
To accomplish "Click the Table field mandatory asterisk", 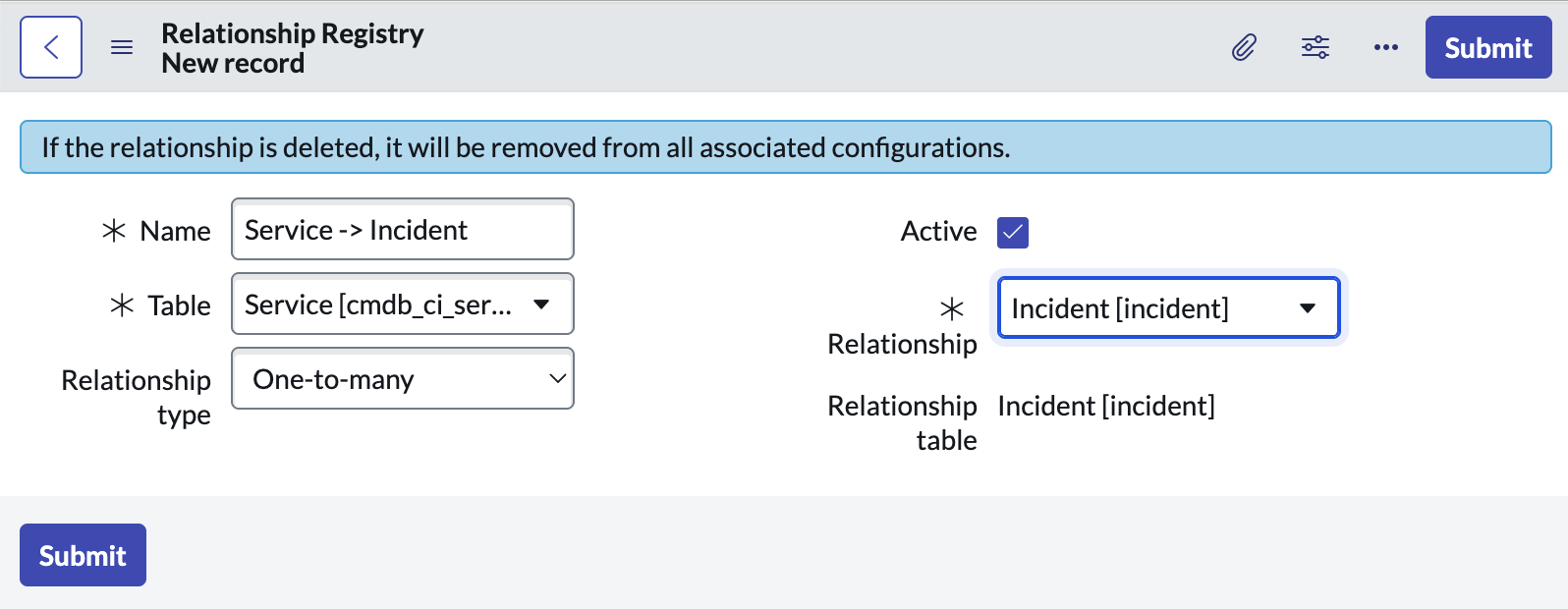I will (122, 305).
